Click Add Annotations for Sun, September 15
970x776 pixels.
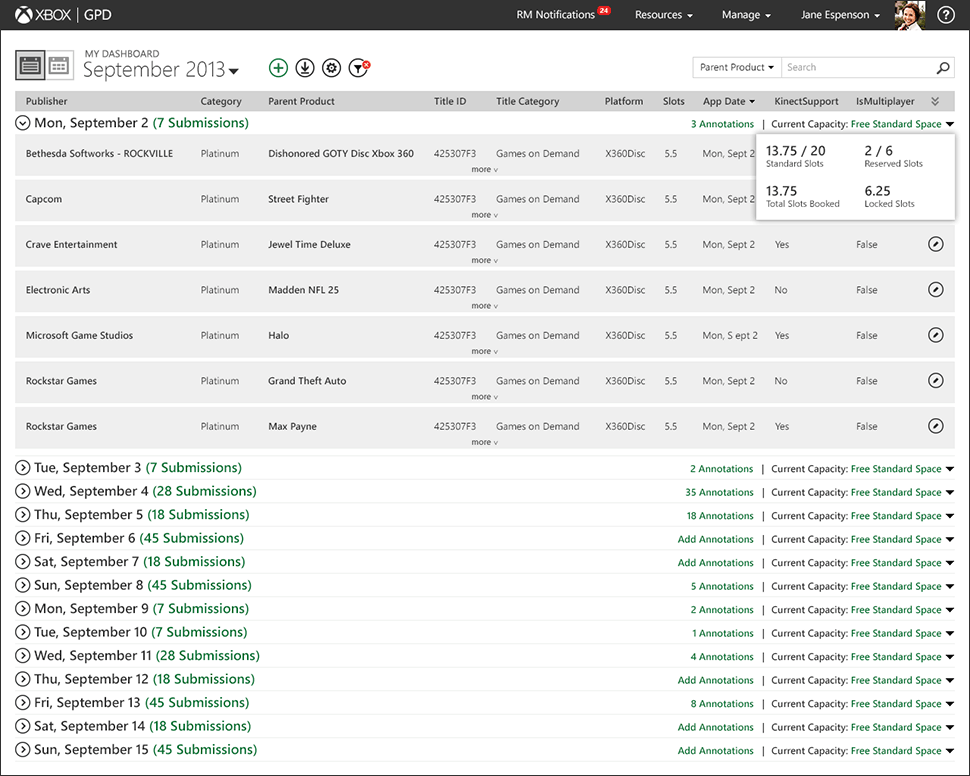point(716,751)
